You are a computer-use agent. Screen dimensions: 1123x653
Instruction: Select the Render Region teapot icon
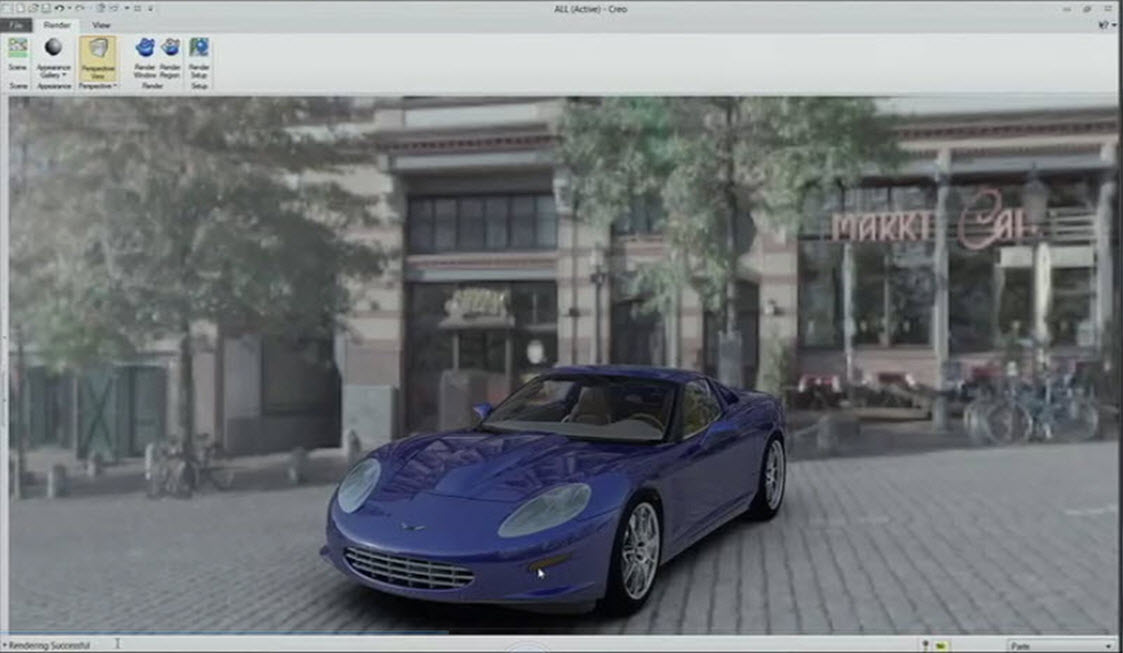[x=170, y=48]
